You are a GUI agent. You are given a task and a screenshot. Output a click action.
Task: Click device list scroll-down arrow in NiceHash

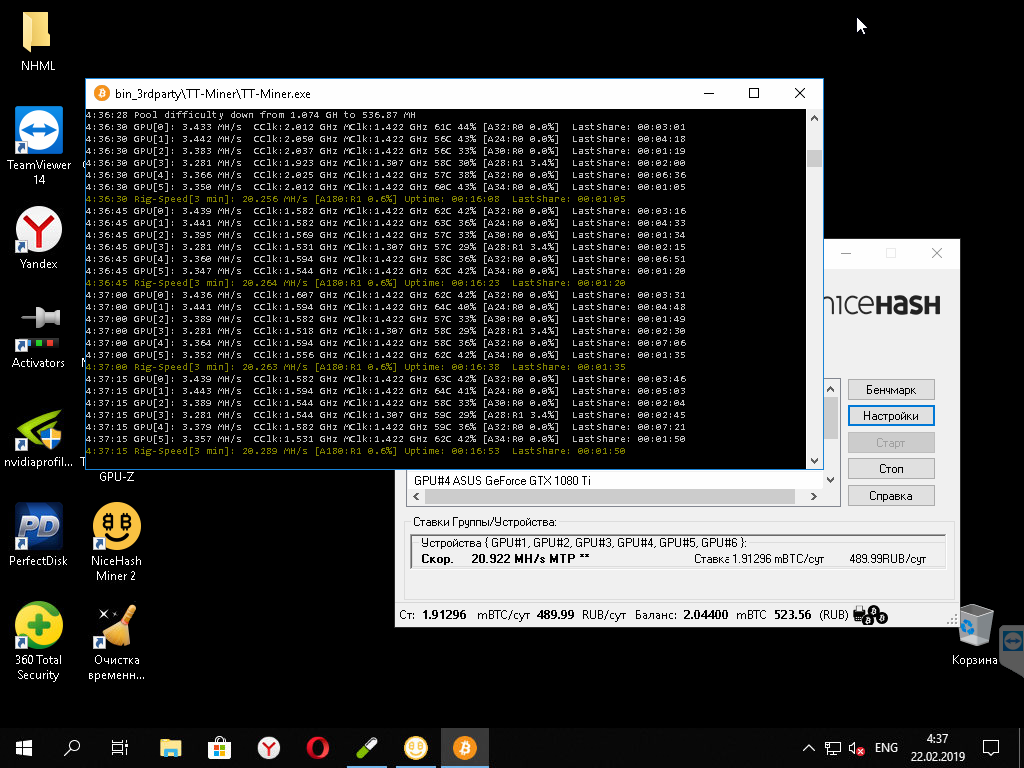click(831, 480)
